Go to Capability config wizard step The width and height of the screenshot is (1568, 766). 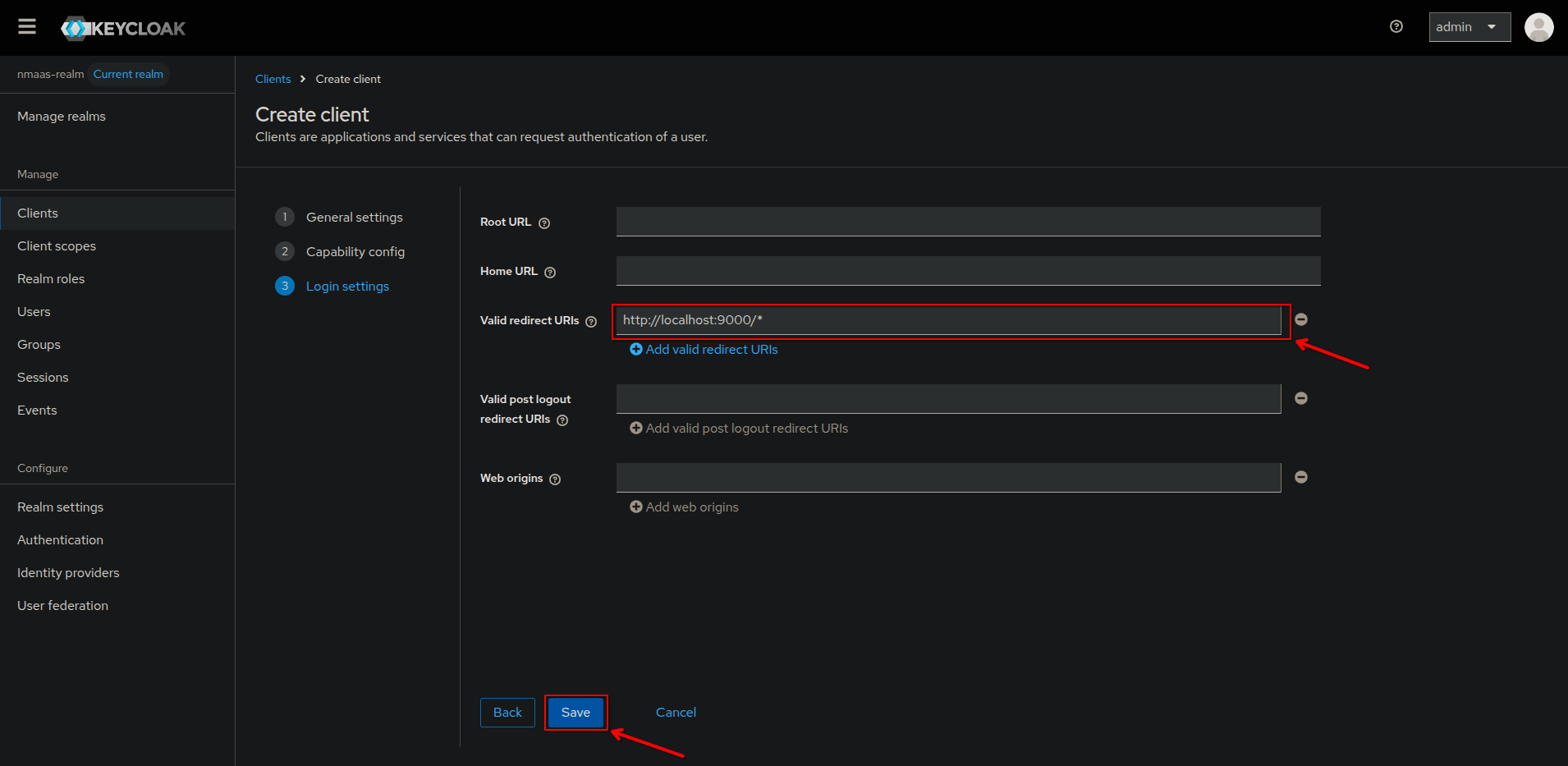tap(355, 252)
